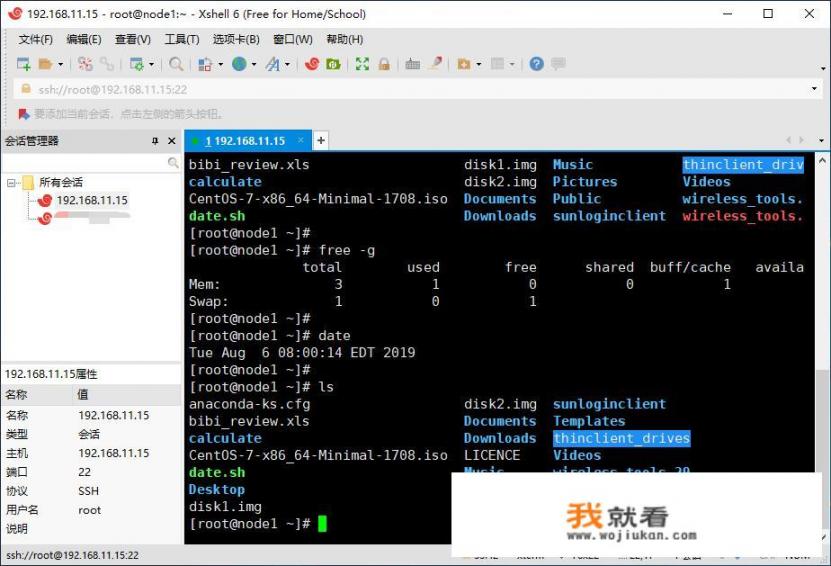The width and height of the screenshot is (831, 566).
Task: Open the 窗口(W) menu
Action: coord(293,39)
